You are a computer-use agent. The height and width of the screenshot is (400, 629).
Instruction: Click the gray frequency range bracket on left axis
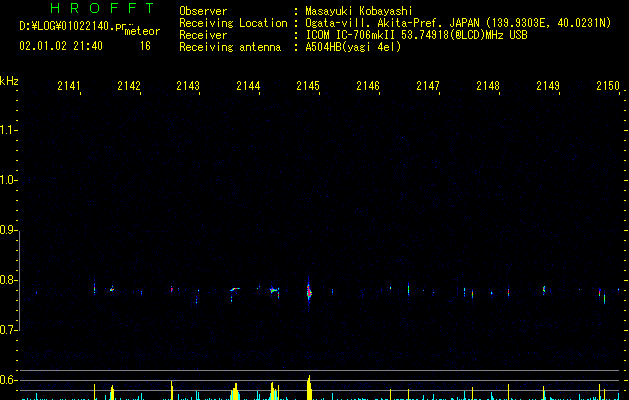coord(20,281)
